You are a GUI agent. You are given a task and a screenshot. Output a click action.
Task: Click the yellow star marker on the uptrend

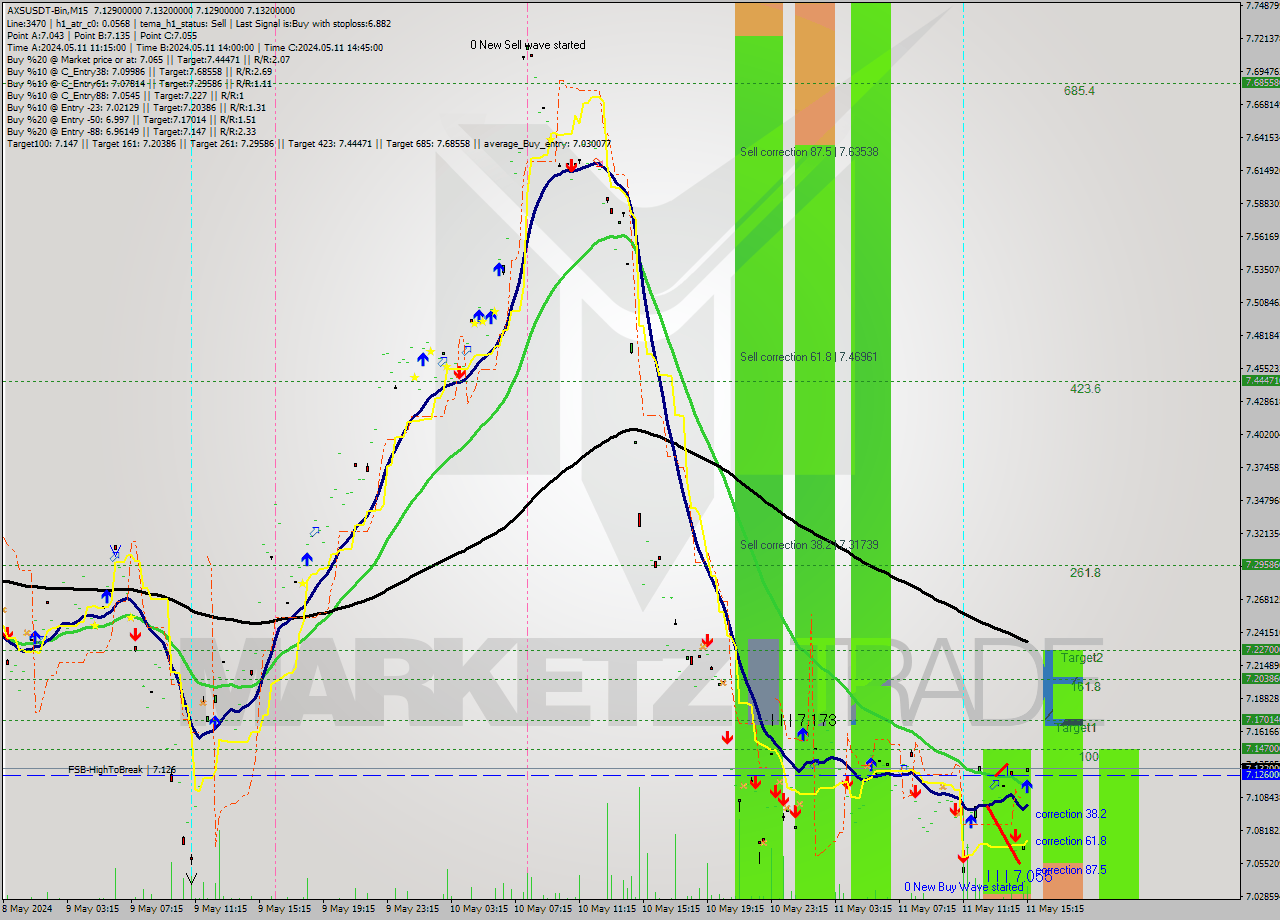click(414, 377)
